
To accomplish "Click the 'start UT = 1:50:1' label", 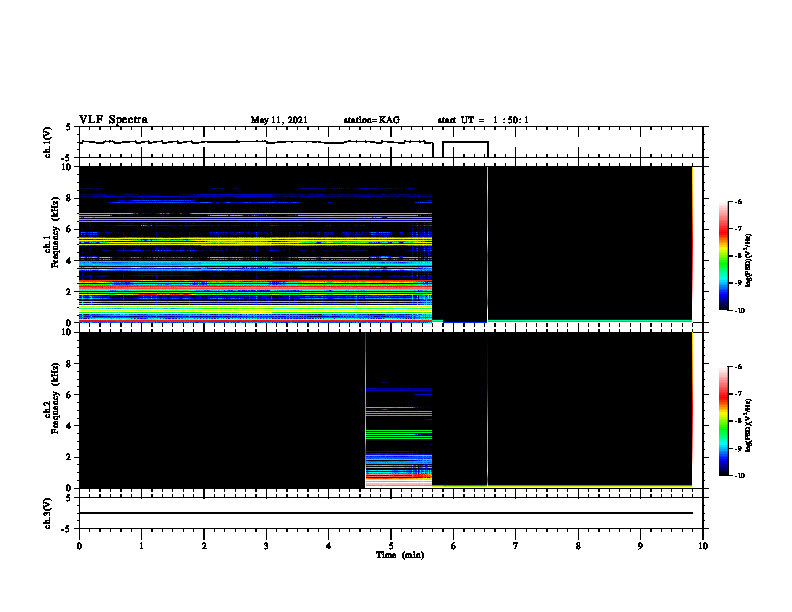I will tap(483, 120).
